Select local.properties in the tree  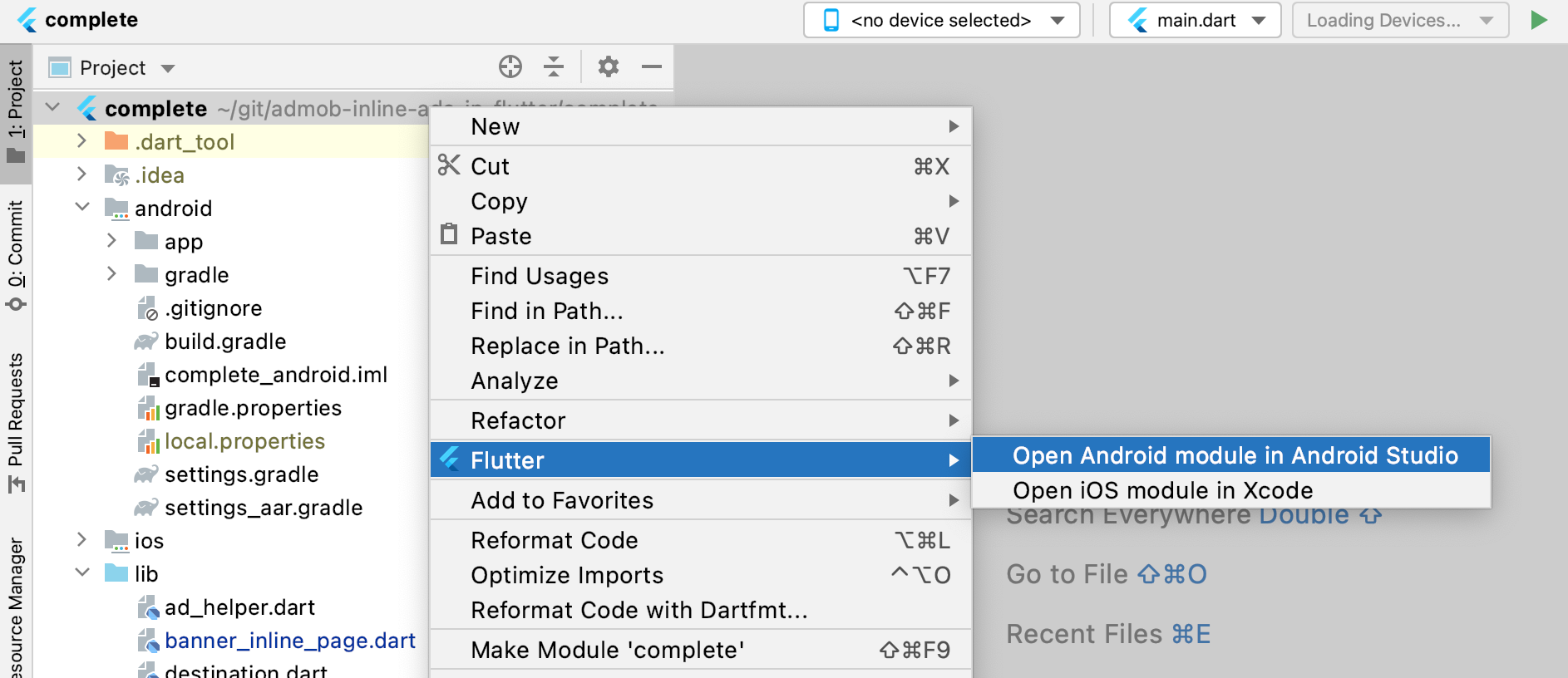244,441
